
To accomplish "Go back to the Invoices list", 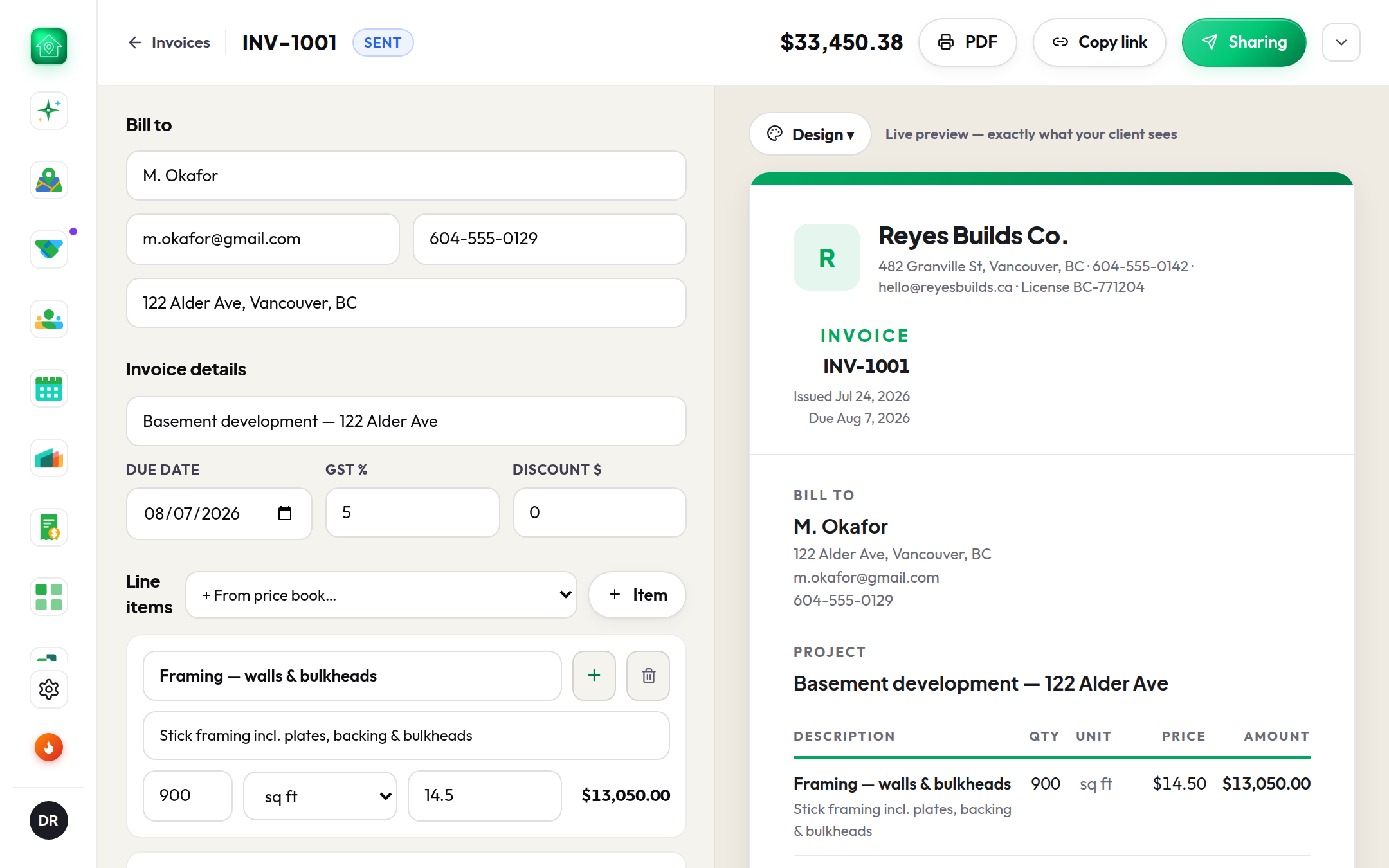I will [169, 42].
